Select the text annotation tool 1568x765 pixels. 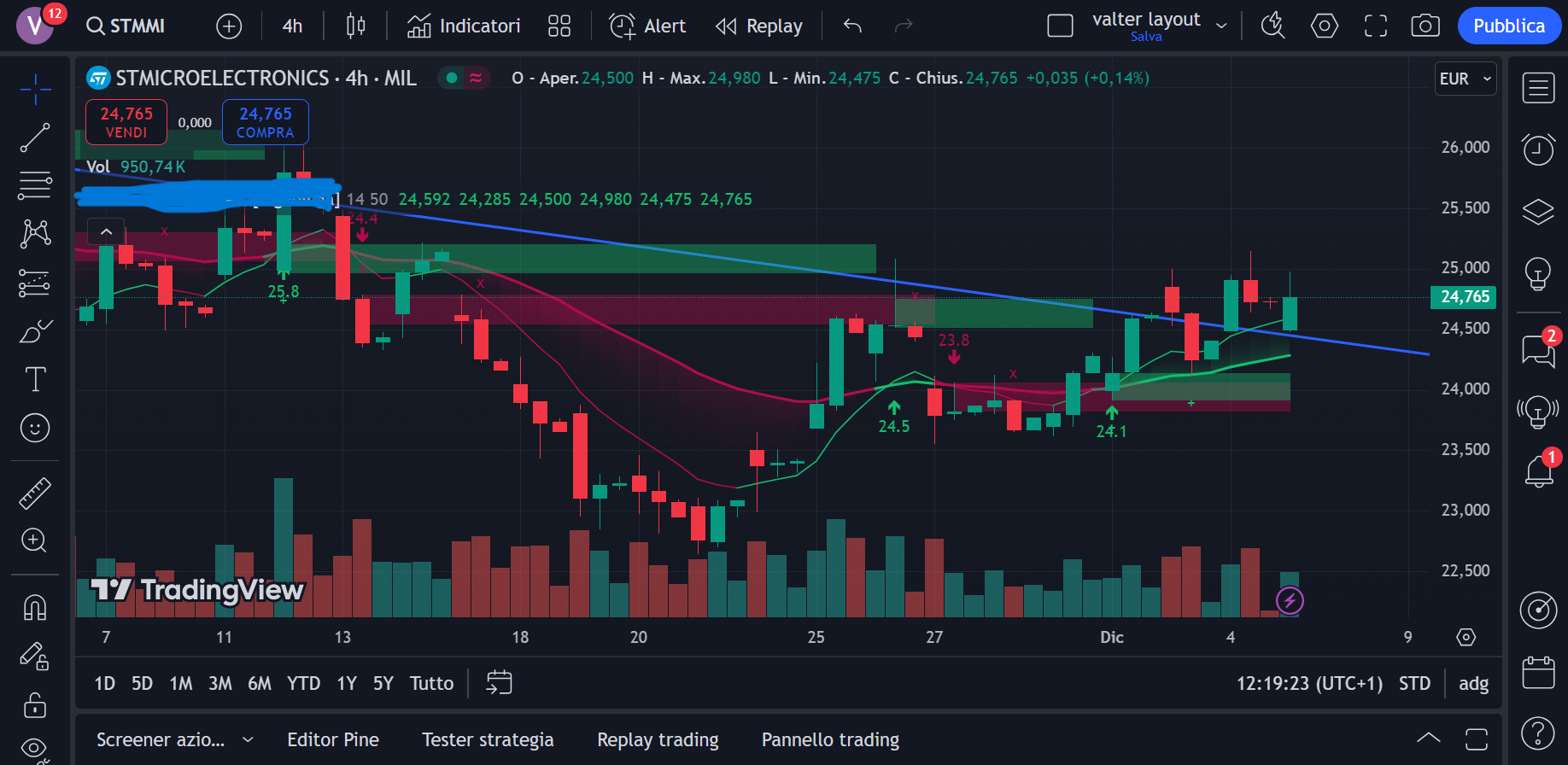(x=35, y=379)
